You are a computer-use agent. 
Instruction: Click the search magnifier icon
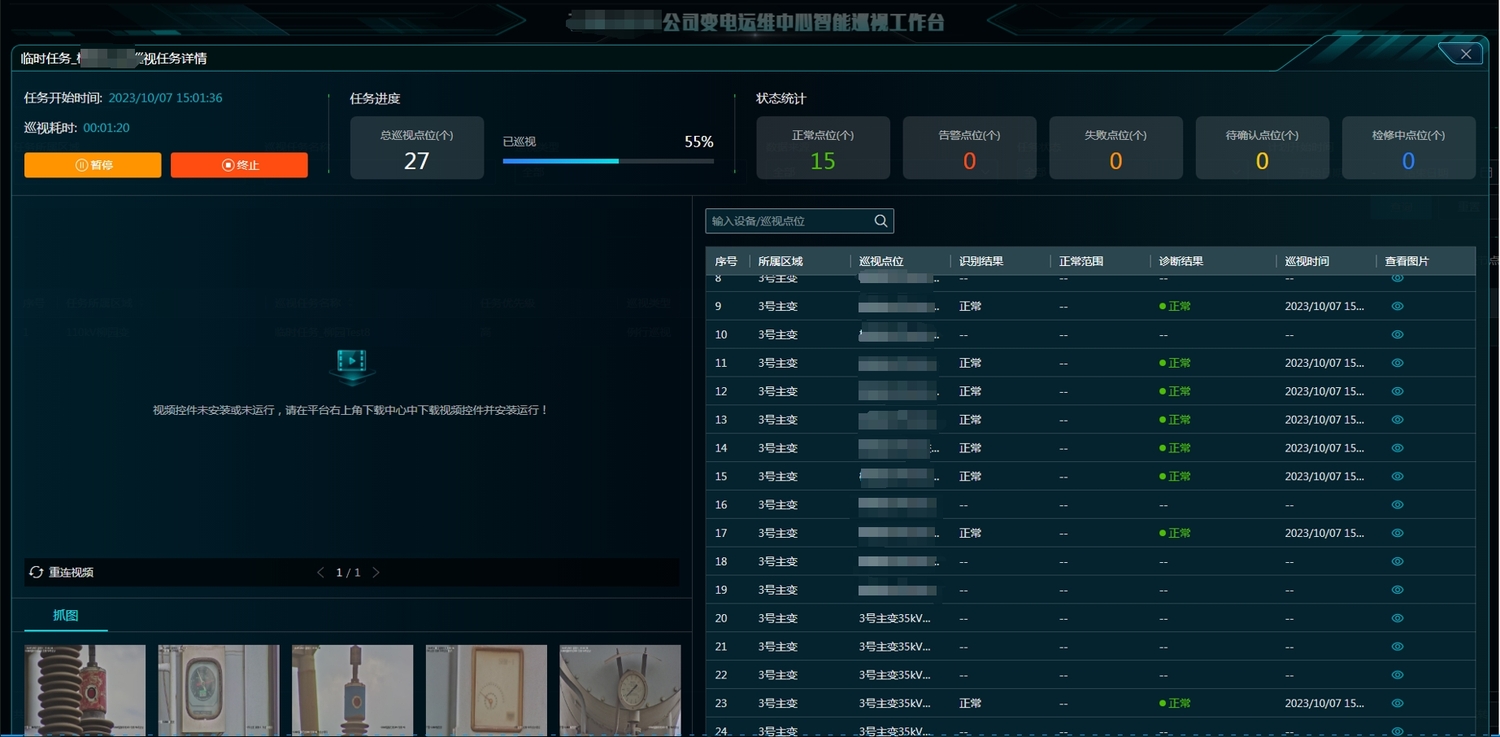(x=881, y=221)
